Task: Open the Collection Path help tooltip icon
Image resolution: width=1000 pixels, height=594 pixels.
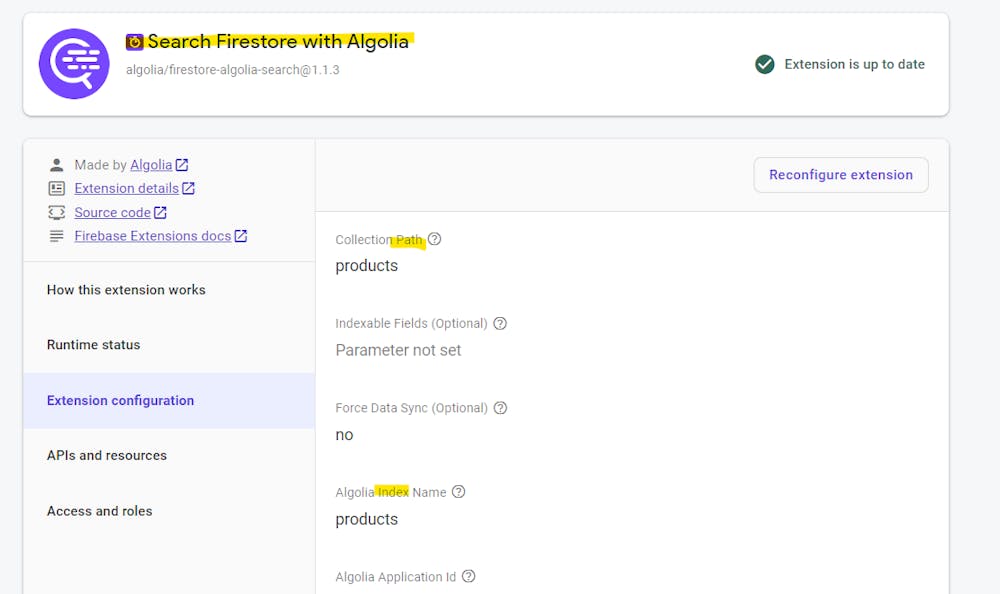Action: [435, 239]
